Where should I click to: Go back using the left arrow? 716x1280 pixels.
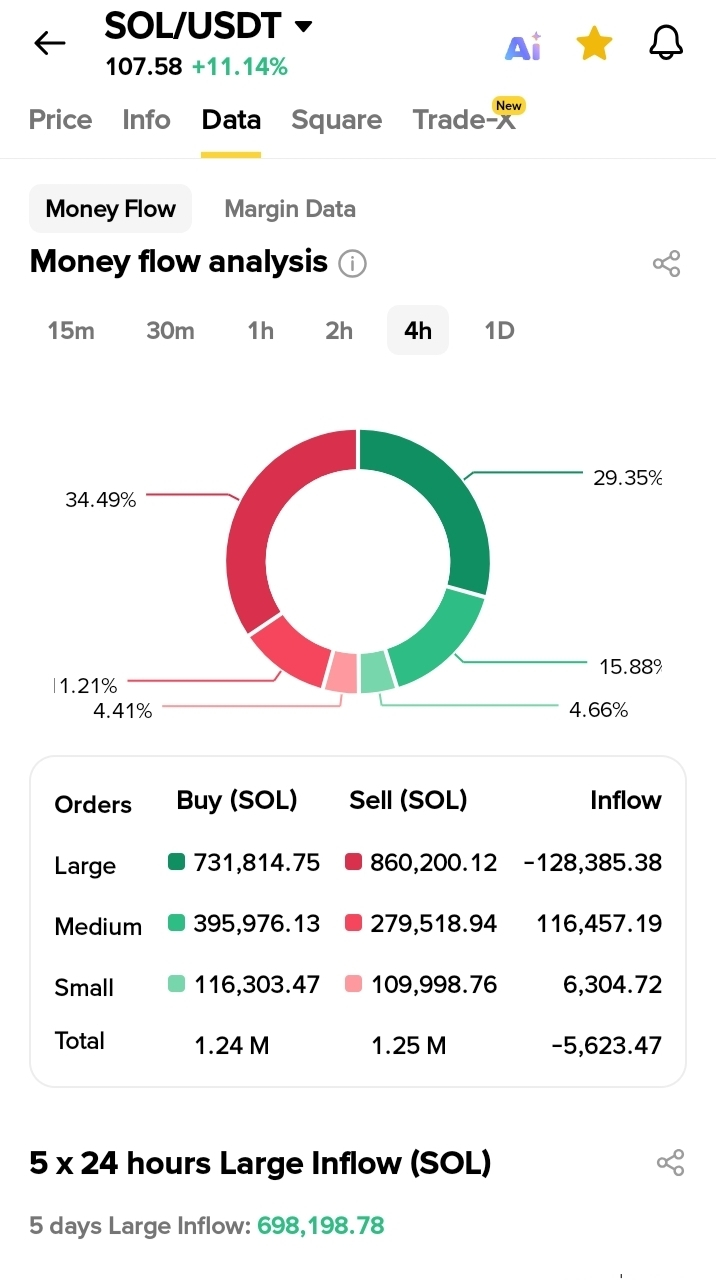tap(49, 43)
